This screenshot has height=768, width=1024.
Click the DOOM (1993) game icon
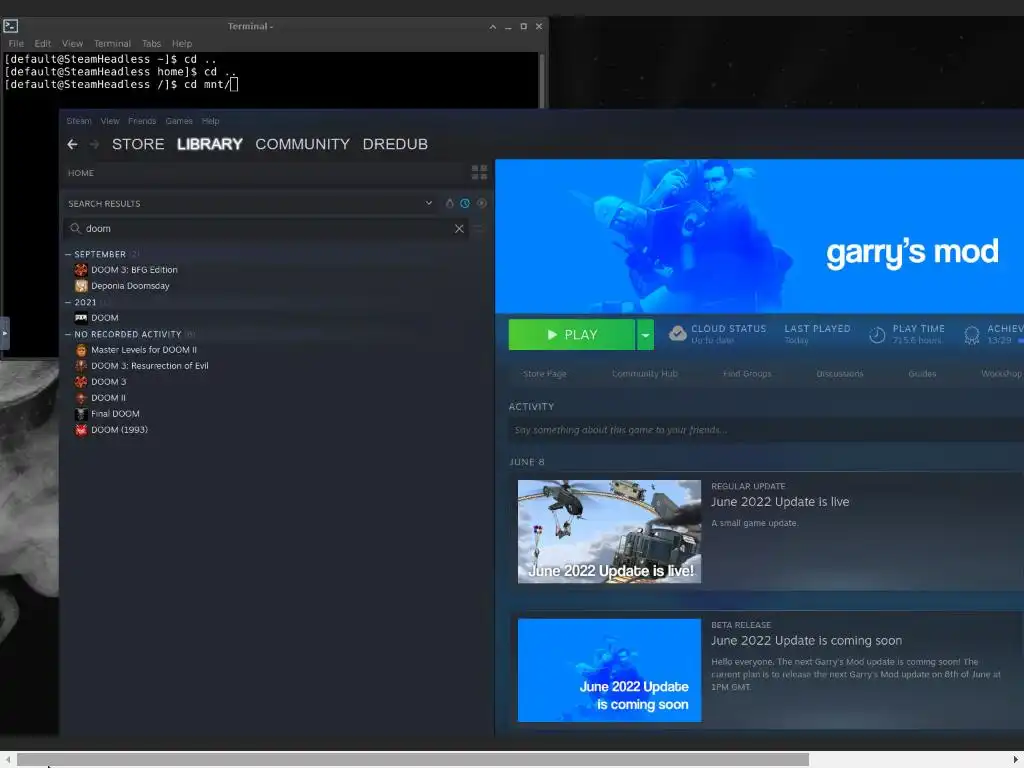[81, 430]
